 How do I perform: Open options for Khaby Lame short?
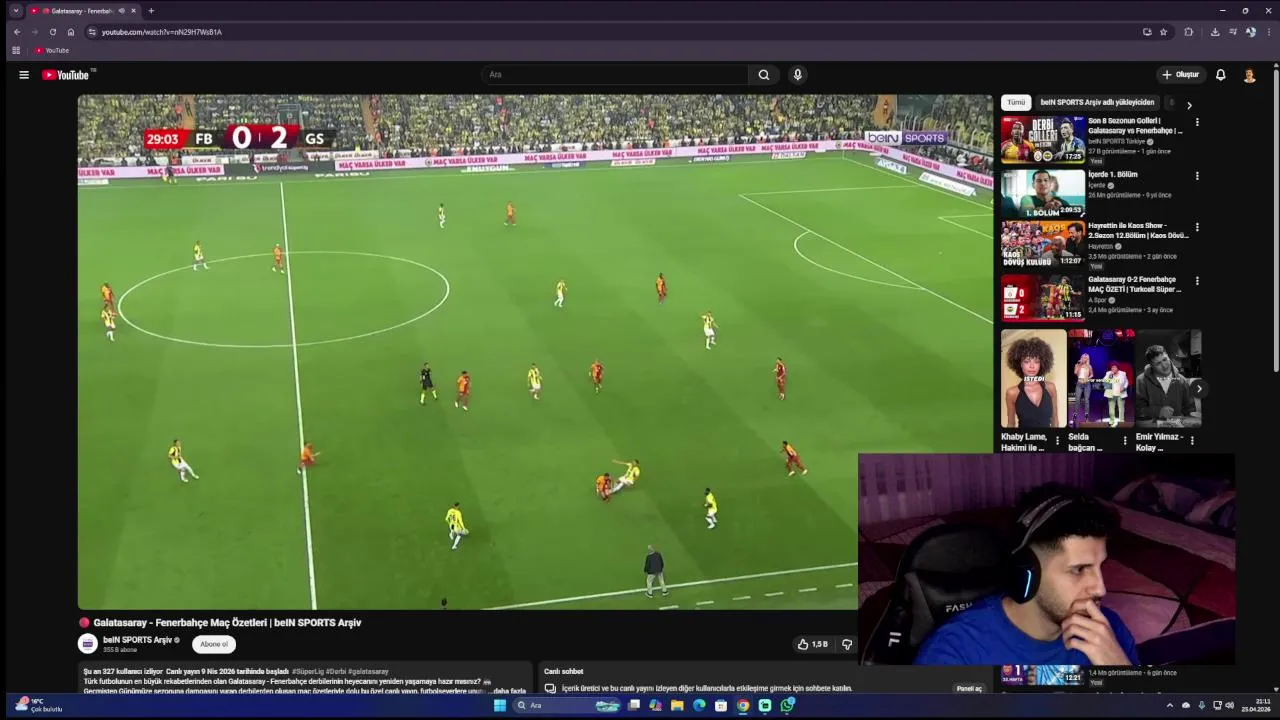[1058, 441]
